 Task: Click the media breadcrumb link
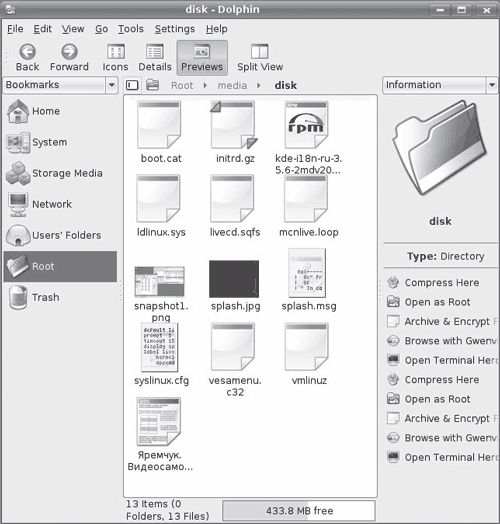pyautogui.click(x=232, y=86)
